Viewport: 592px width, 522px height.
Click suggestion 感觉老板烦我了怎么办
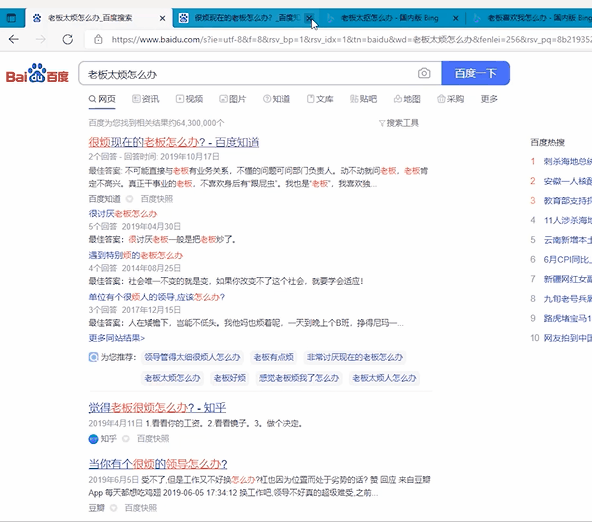pos(299,378)
